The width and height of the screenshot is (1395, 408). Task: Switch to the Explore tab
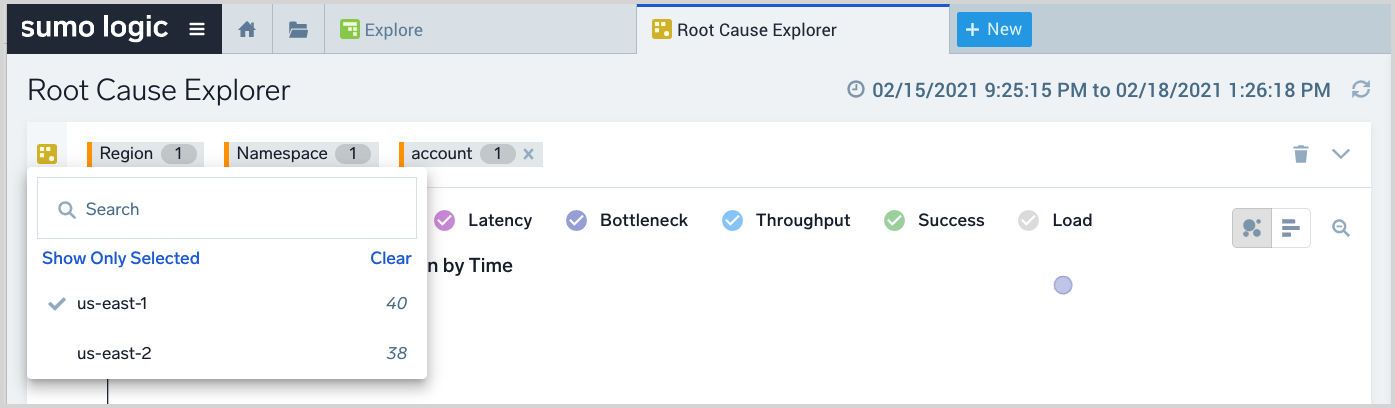pos(393,30)
